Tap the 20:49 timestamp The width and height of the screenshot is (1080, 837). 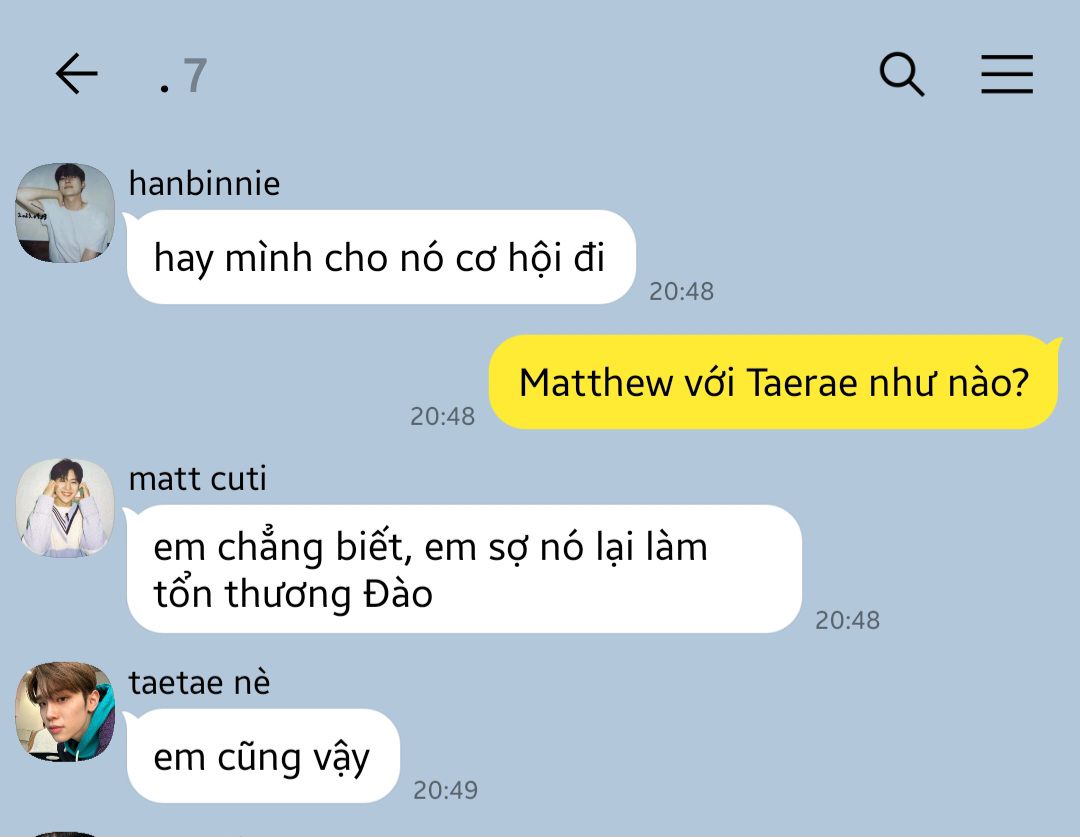446,790
